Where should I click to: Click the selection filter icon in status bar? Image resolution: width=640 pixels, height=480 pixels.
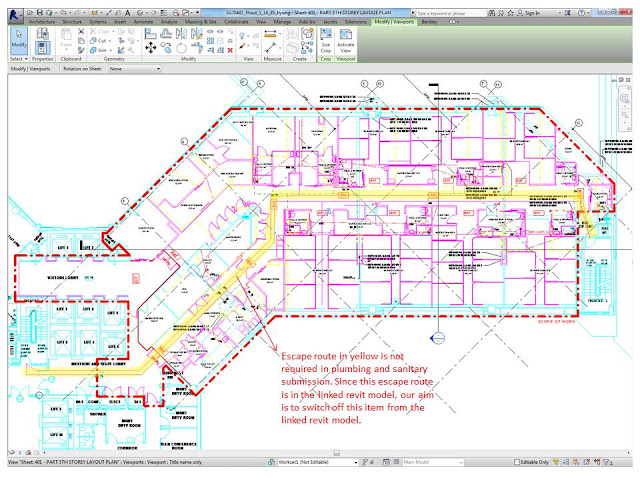[607, 462]
